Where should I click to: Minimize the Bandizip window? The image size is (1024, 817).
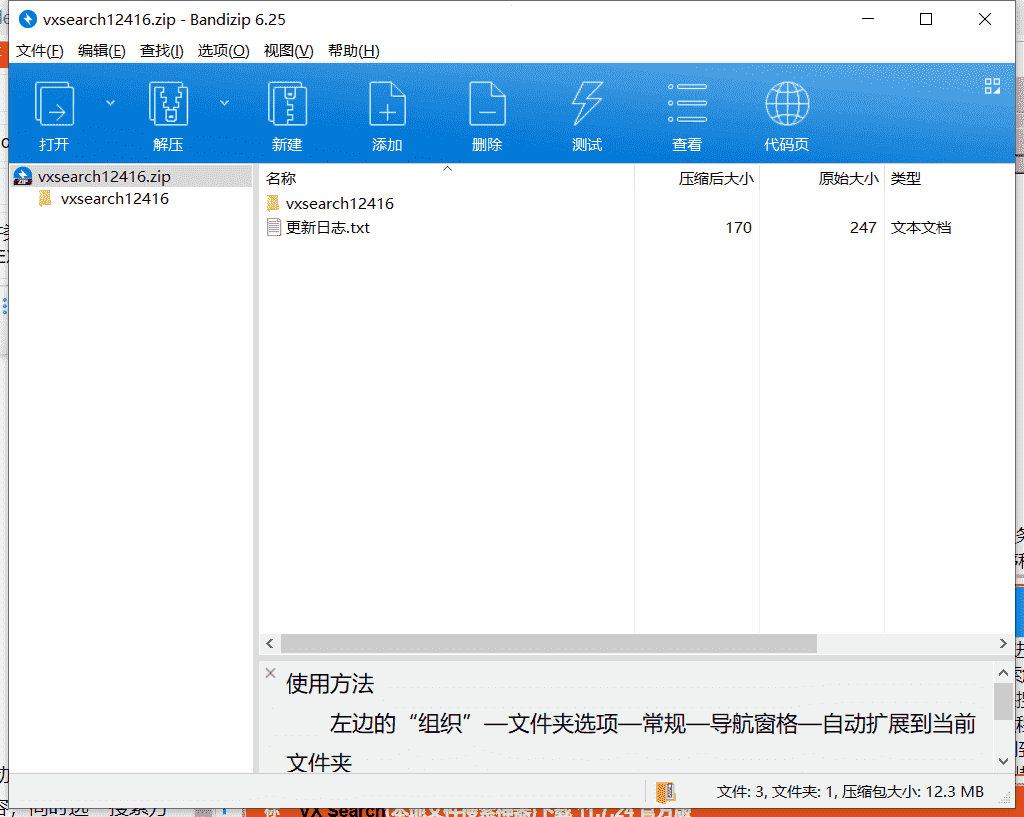pos(868,19)
